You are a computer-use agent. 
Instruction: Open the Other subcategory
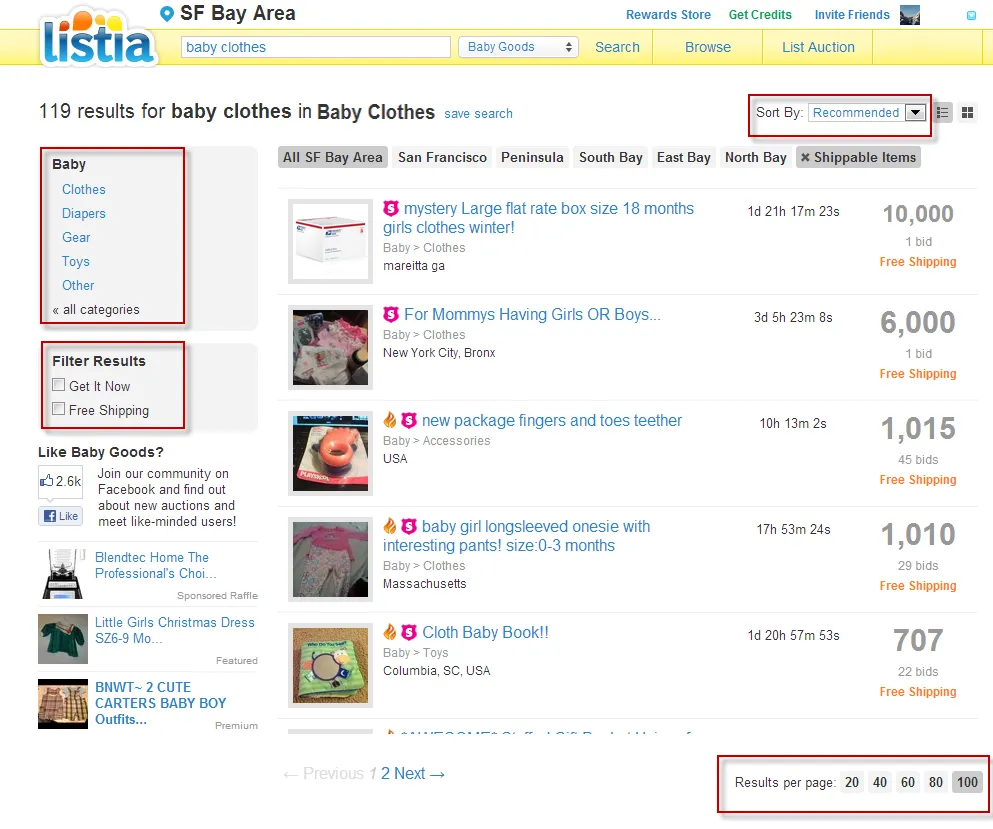[x=78, y=286]
